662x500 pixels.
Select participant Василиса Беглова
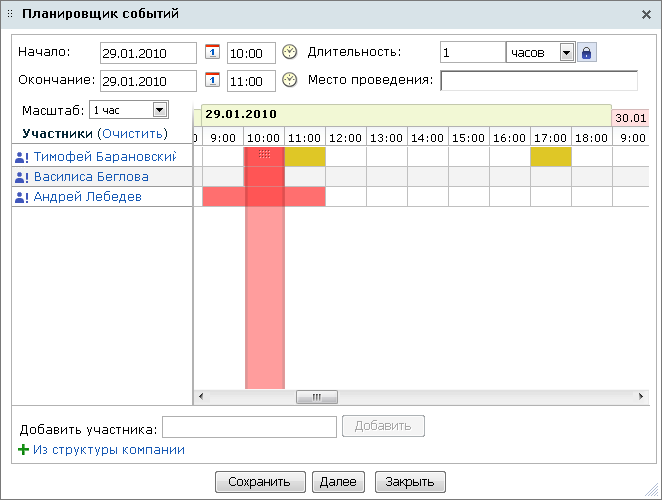point(91,177)
